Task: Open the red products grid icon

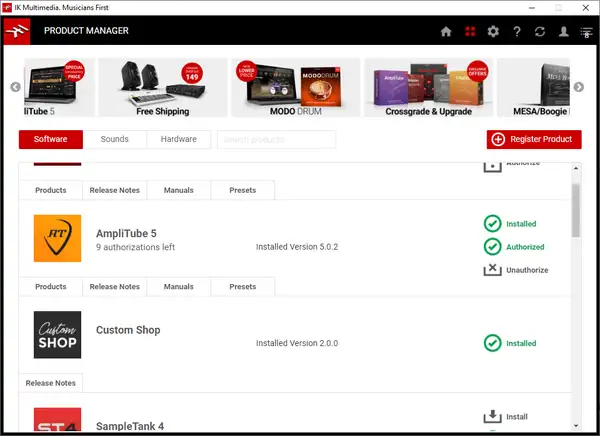Action: click(470, 31)
